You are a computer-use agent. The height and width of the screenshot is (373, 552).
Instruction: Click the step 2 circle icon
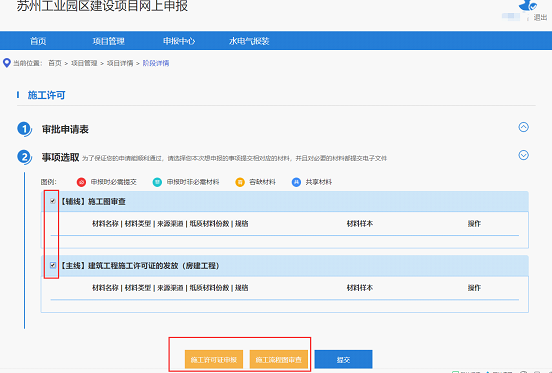pos(24,157)
